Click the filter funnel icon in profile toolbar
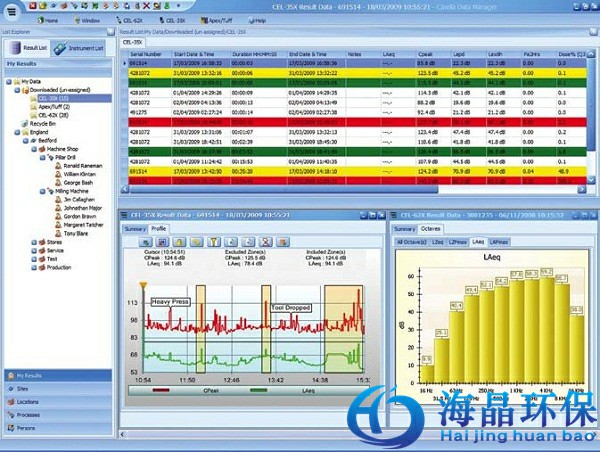 pyautogui.click(x=213, y=241)
